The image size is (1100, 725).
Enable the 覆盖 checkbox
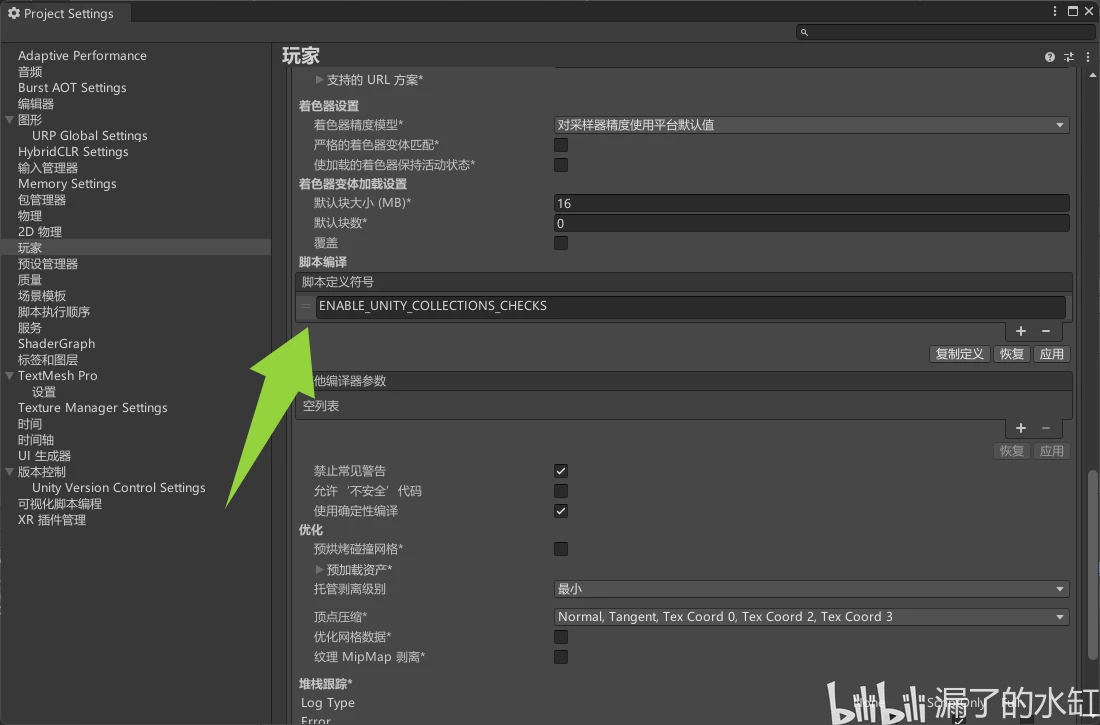pos(561,243)
